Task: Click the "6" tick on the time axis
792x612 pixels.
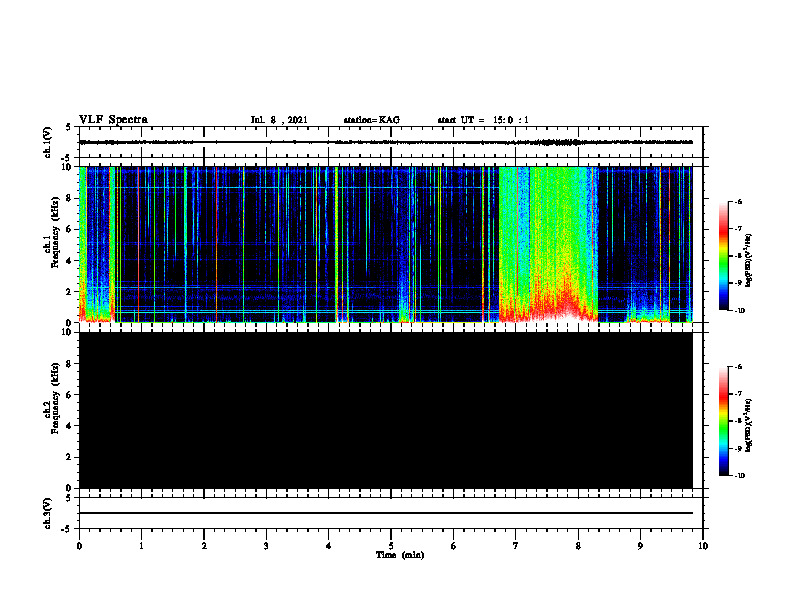Action: (454, 546)
